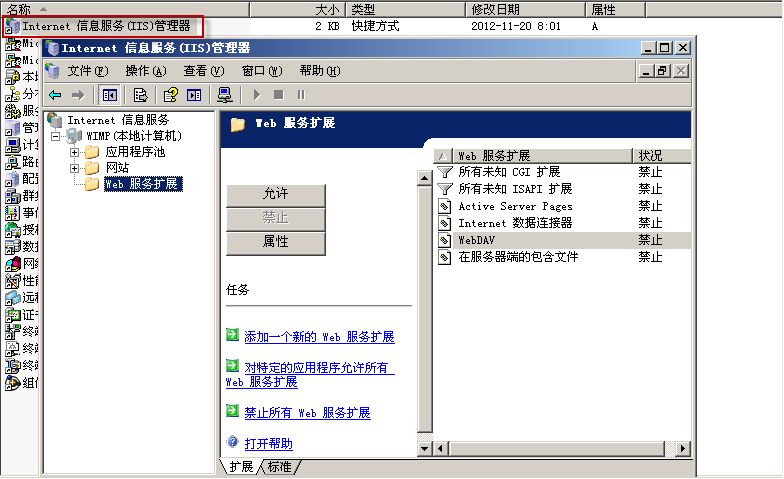The height and width of the screenshot is (479, 784).
Task: Open the 文件(F) menu
Action: [88, 71]
